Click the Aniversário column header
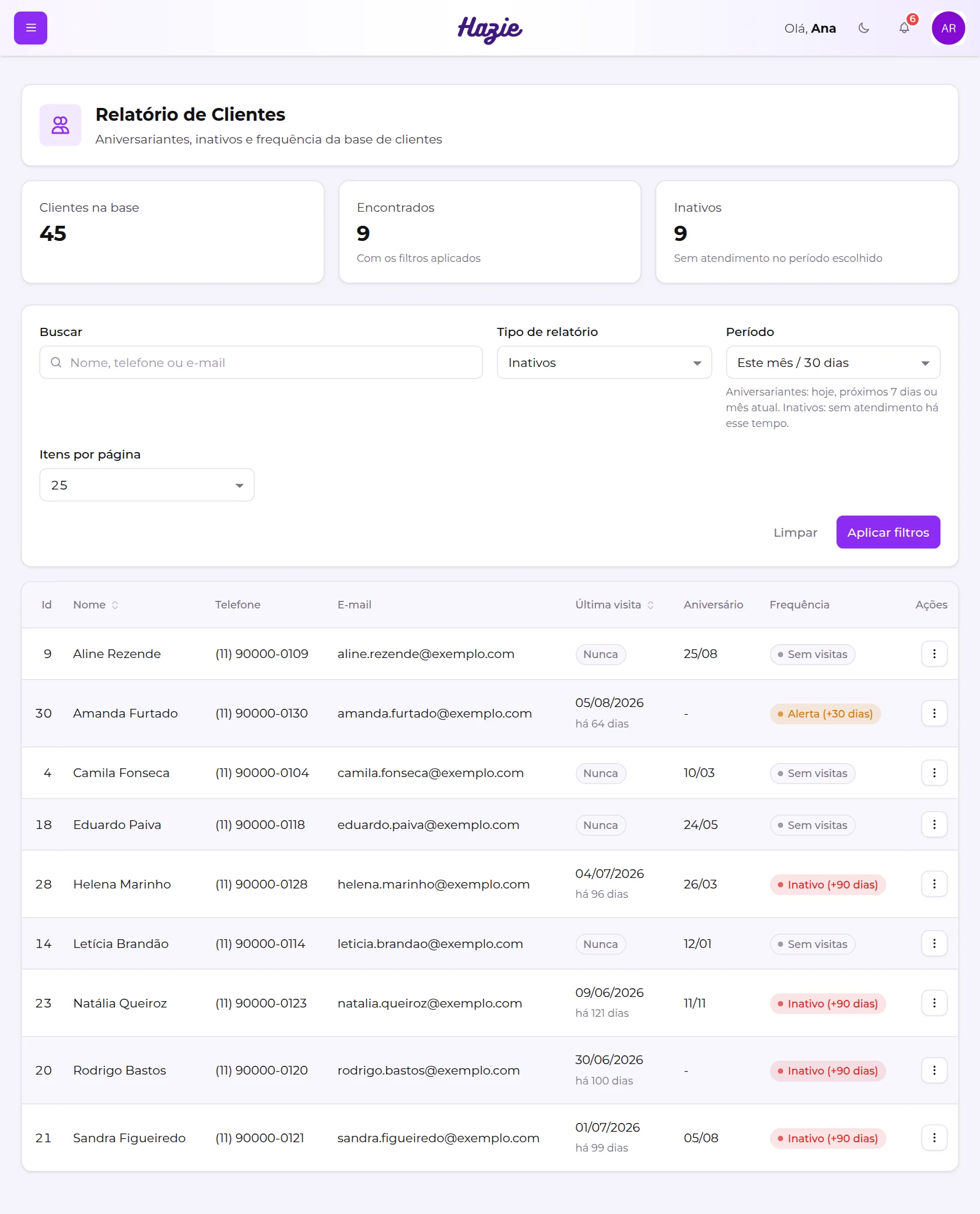This screenshot has width=980, height=1214. [x=713, y=605]
